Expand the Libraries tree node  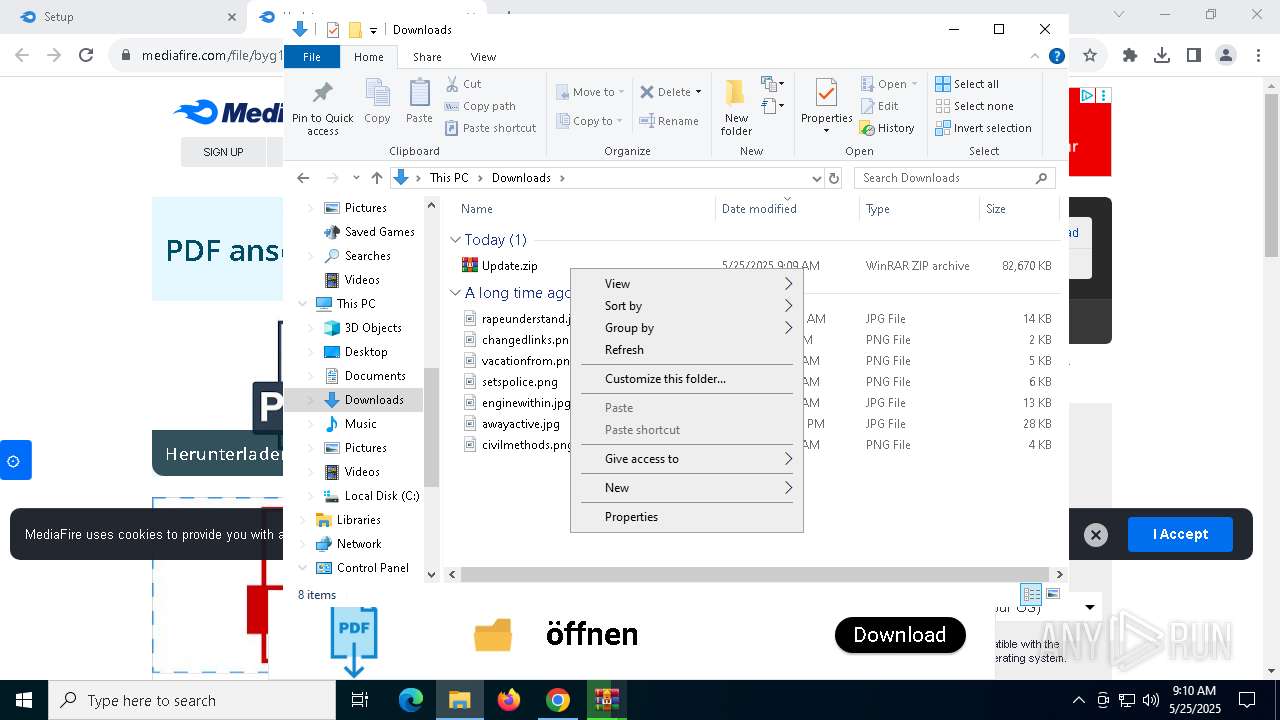click(303, 520)
